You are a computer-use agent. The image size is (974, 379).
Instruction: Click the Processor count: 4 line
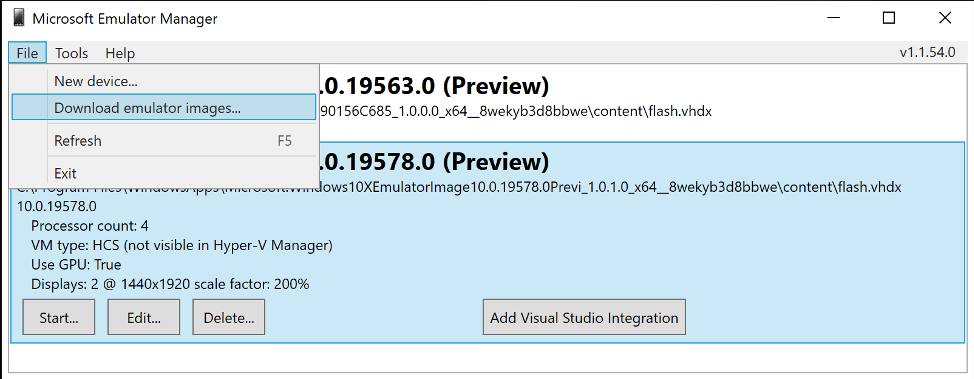tap(89, 226)
